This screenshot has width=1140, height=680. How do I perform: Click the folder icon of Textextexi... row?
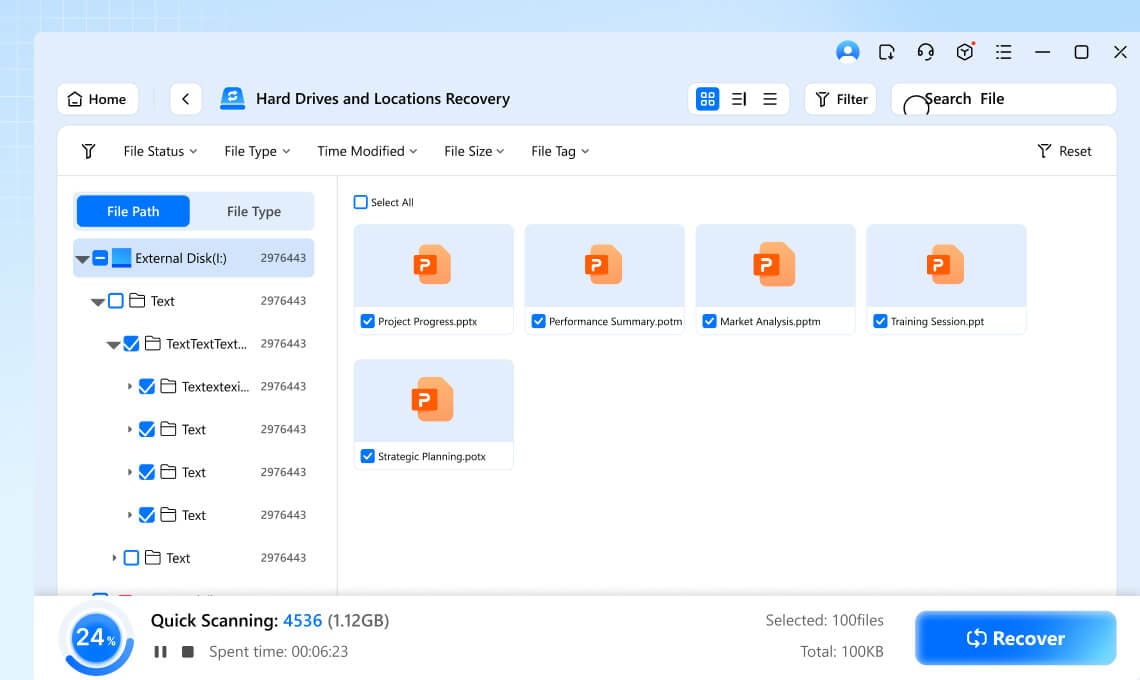click(x=168, y=386)
